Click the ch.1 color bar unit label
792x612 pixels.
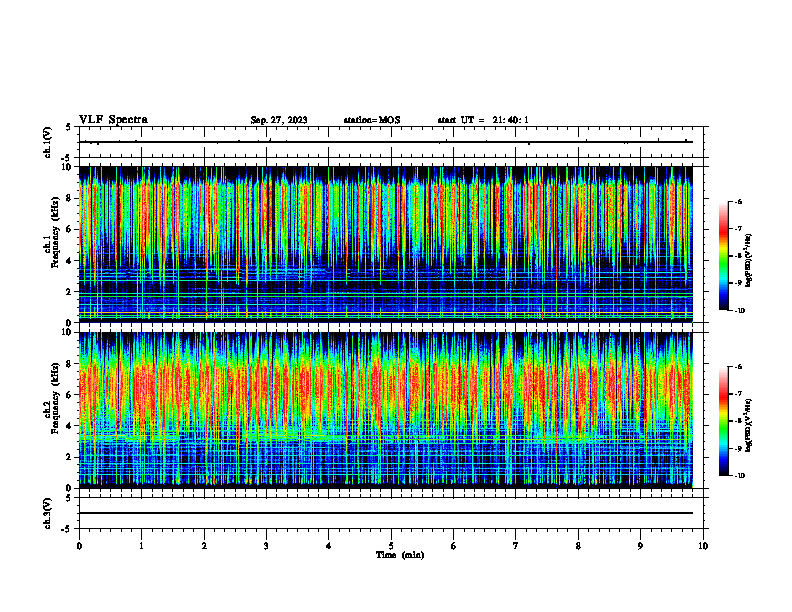[x=749, y=261]
